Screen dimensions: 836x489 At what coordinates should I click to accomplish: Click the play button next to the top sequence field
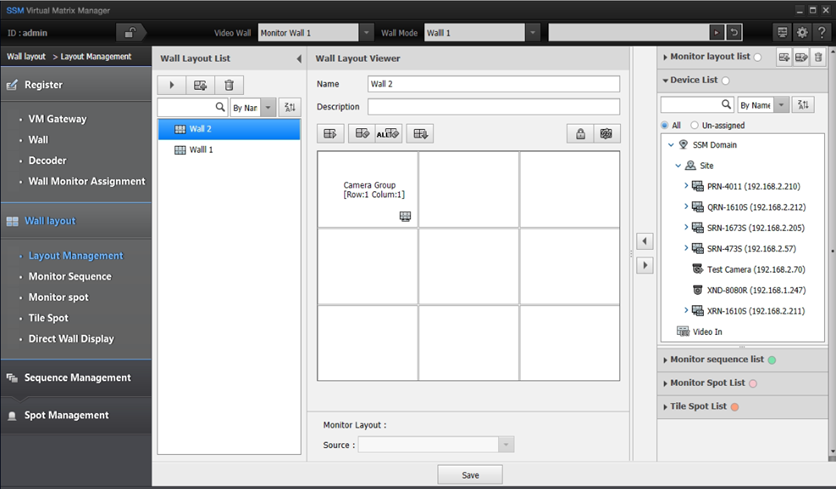(717, 33)
